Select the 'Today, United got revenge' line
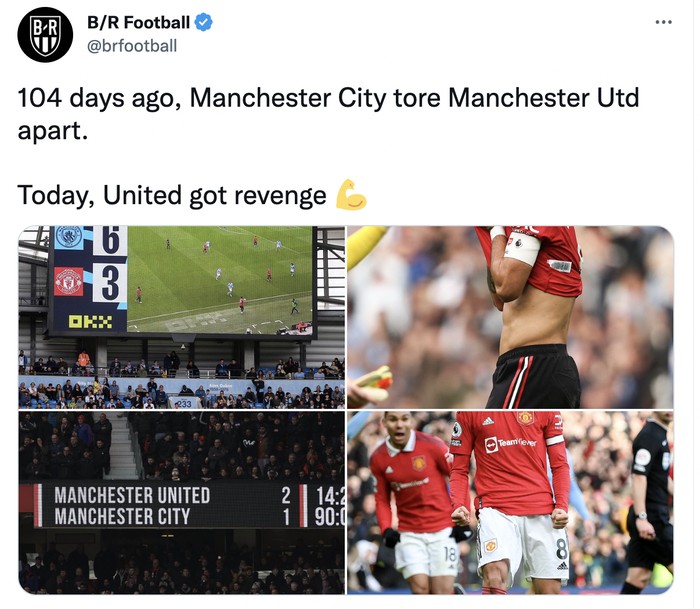This screenshot has width=700, height=609. [172, 196]
